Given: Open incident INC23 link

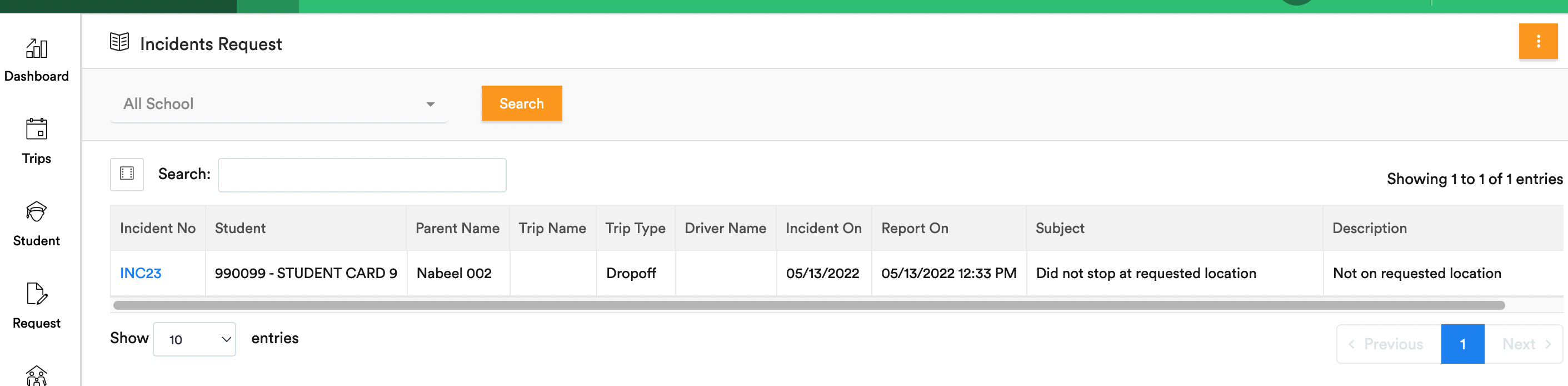Looking at the screenshot, I should coord(141,273).
